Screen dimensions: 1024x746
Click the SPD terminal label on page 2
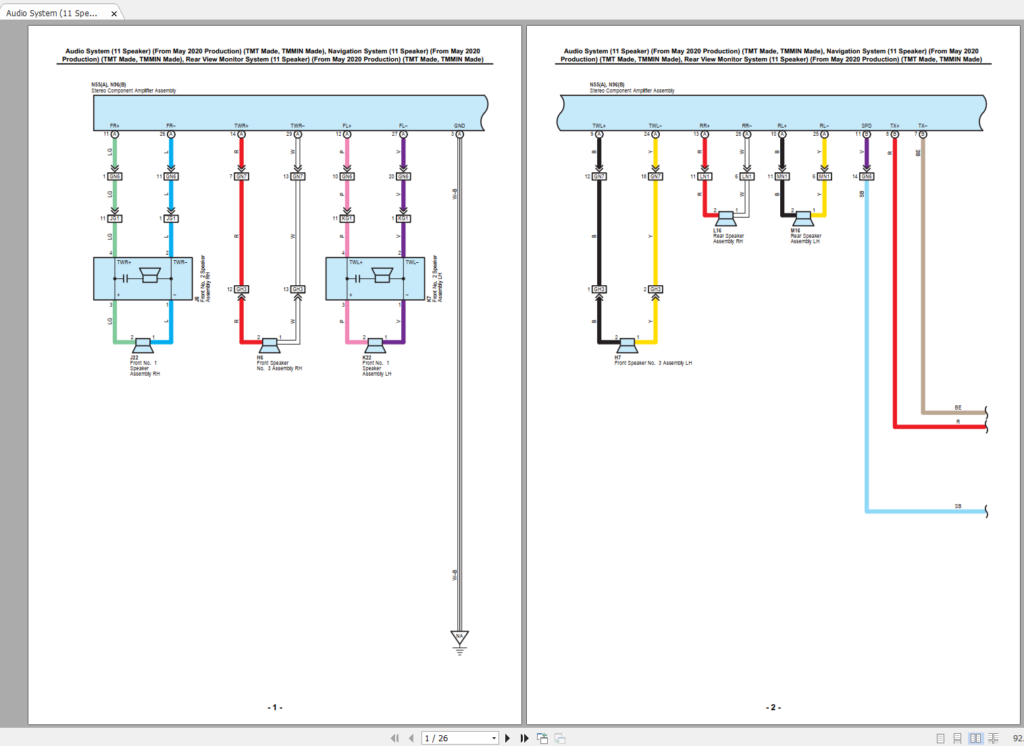pos(867,125)
